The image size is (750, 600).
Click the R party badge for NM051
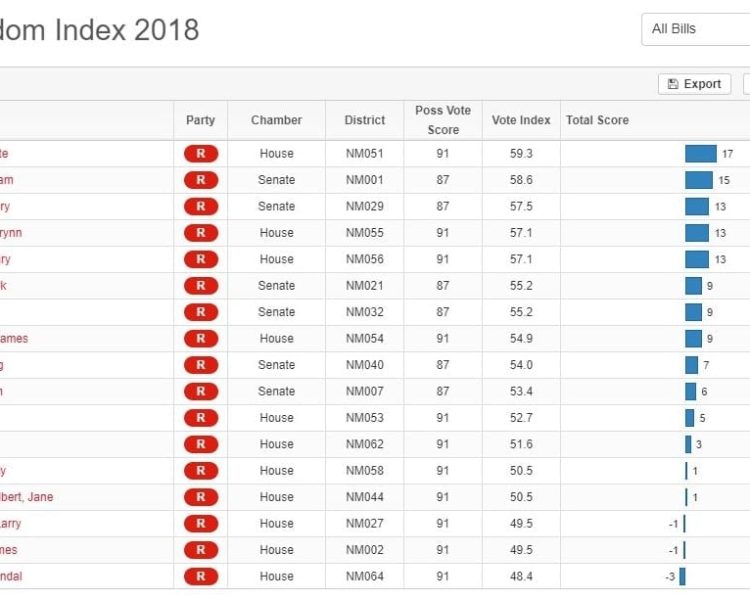tap(200, 154)
